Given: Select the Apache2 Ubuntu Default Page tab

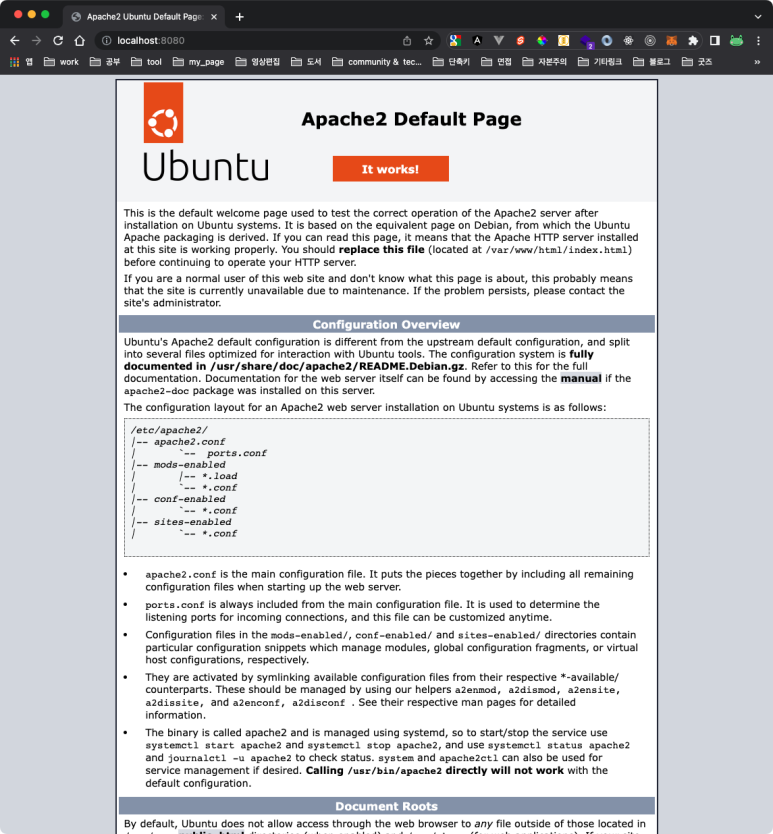Looking at the screenshot, I should click(144, 17).
